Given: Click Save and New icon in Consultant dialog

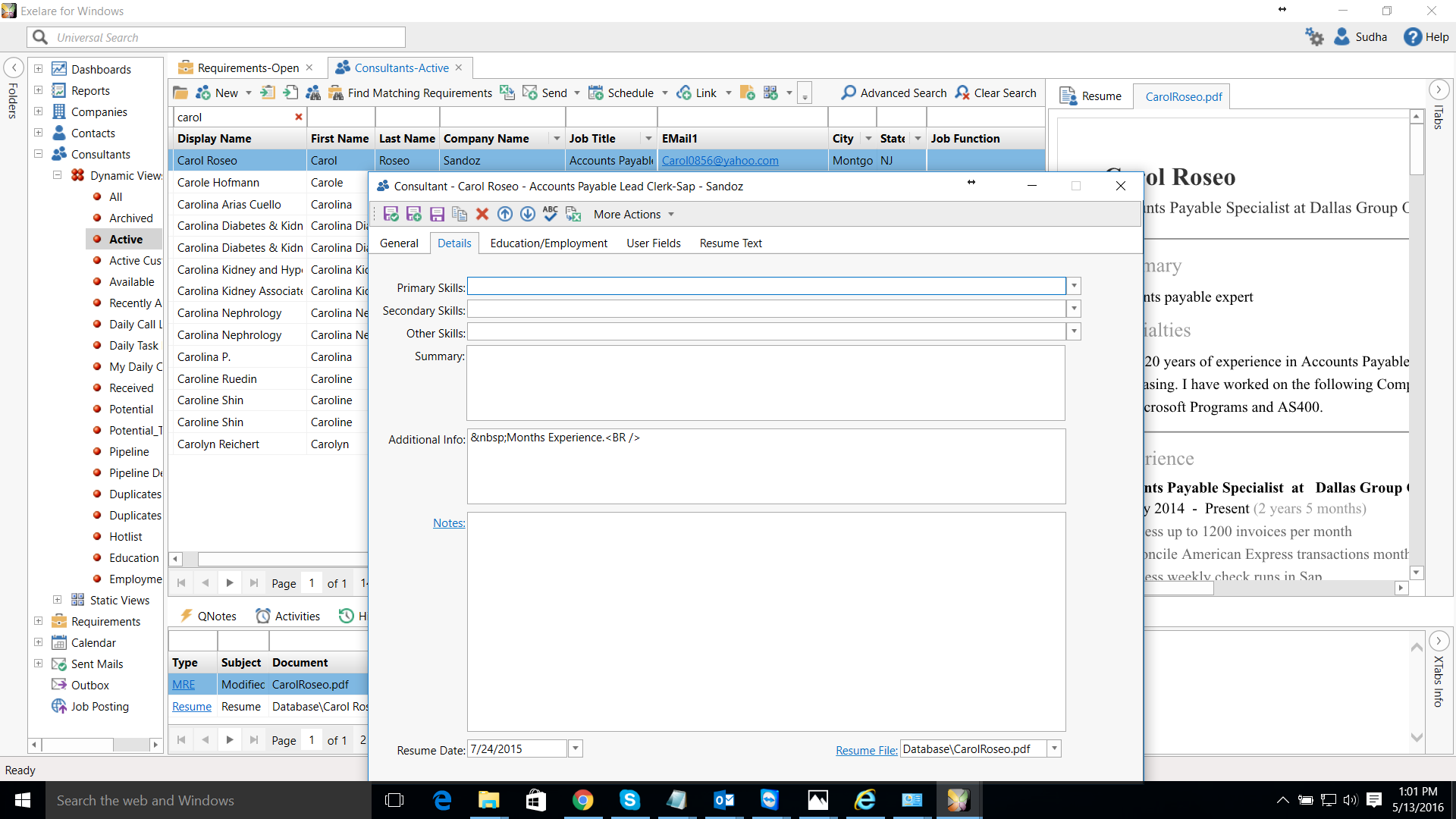Looking at the screenshot, I should pyautogui.click(x=414, y=215).
